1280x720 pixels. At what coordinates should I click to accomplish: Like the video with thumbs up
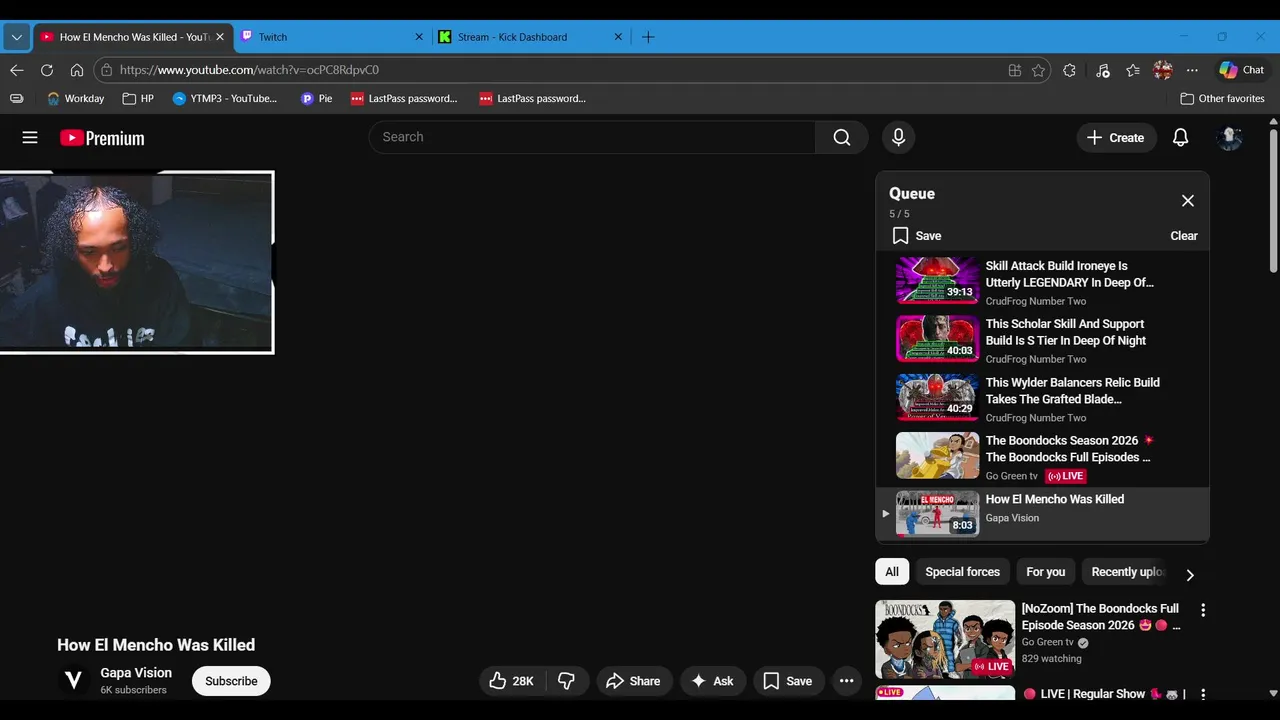(512, 681)
